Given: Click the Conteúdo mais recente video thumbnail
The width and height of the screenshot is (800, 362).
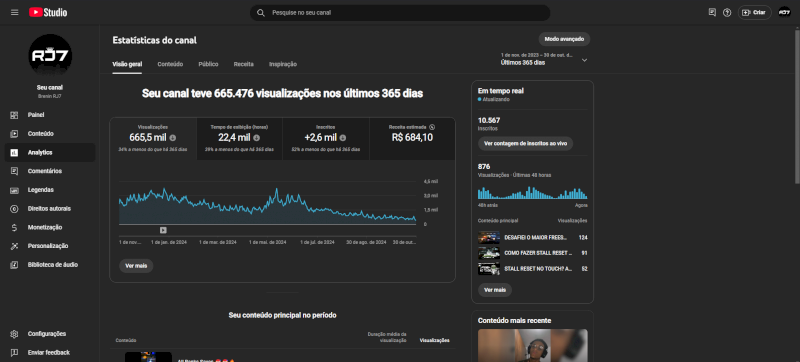Looking at the screenshot, I should click(x=533, y=345).
